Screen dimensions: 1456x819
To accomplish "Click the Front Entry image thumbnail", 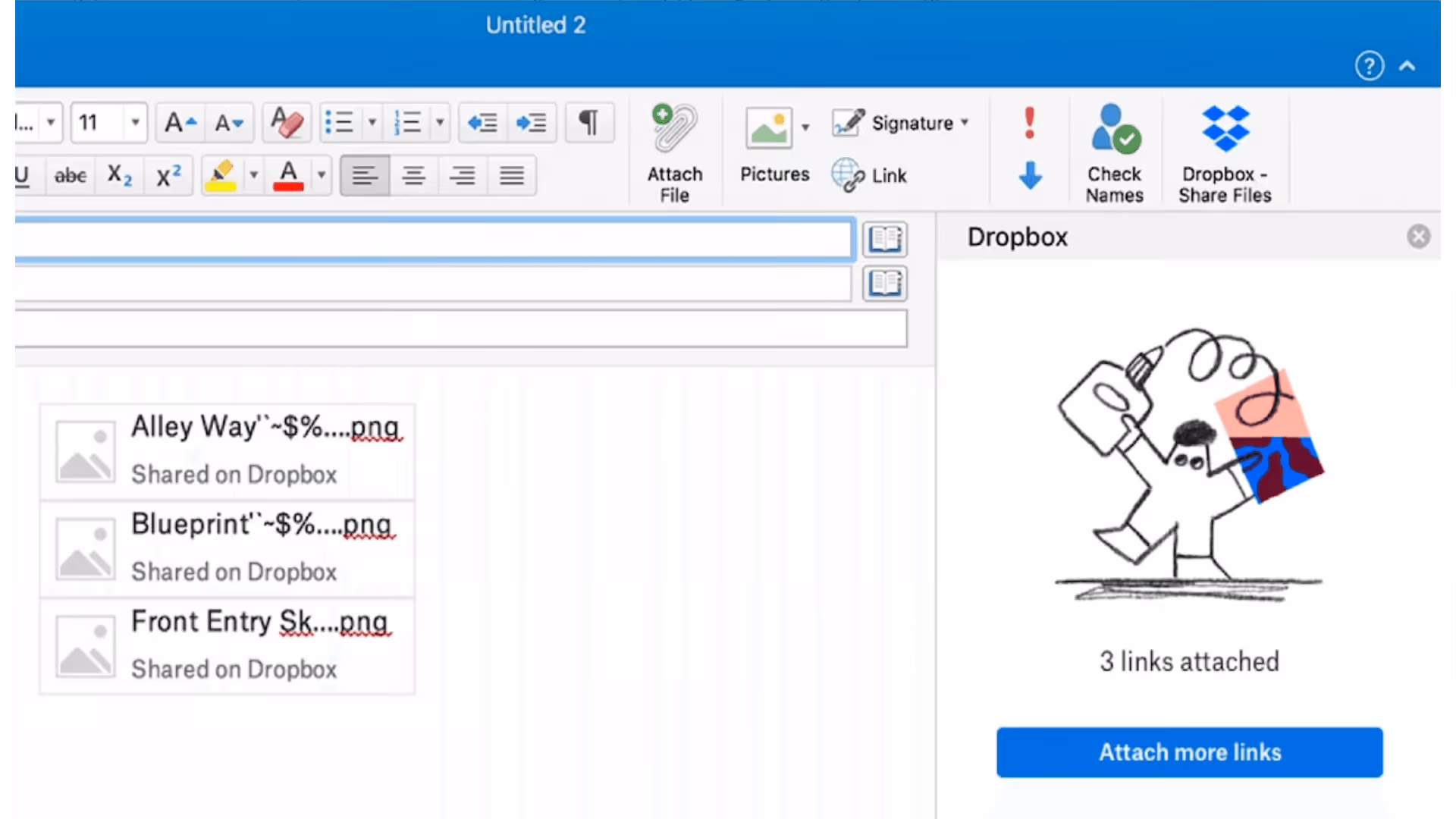I will (85, 647).
